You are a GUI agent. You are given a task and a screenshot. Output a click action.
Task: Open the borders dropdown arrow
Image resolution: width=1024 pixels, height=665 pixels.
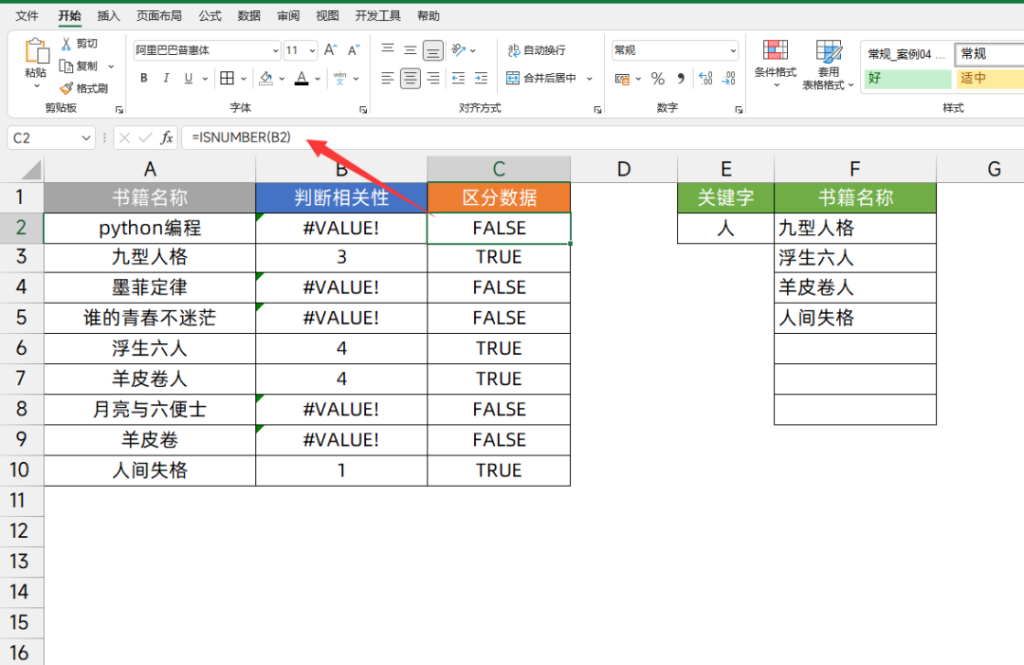coord(244,78)
